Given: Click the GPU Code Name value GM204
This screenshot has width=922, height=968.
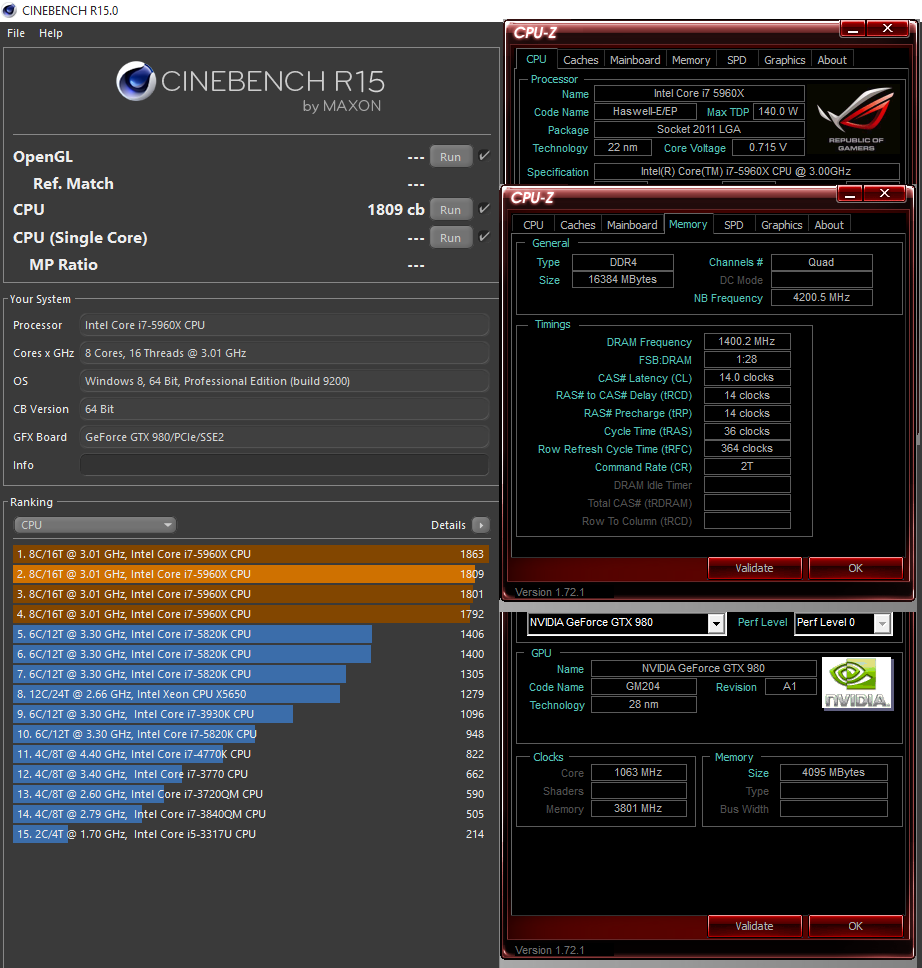Looking at the screenshot, I should point(643,686).
